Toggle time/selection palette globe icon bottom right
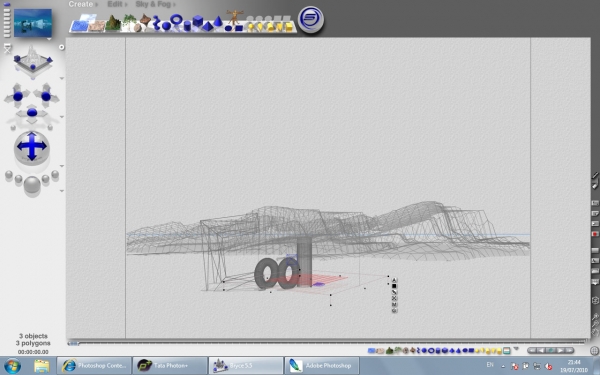The width and height of the screenshot is (600, 375). pos(594,350)
